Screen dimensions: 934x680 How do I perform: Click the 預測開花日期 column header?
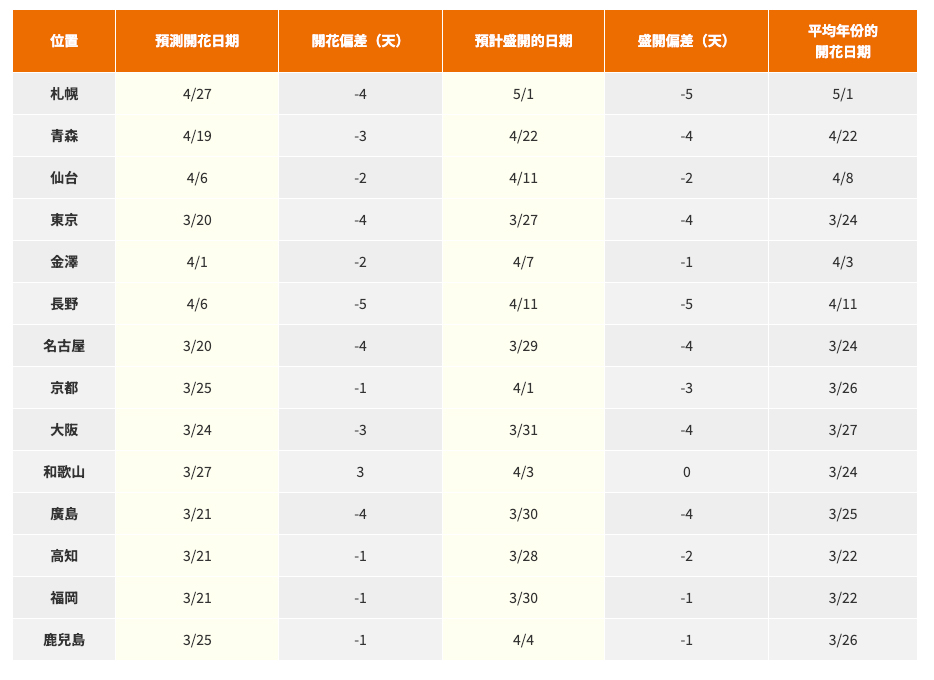coord(197,41)
